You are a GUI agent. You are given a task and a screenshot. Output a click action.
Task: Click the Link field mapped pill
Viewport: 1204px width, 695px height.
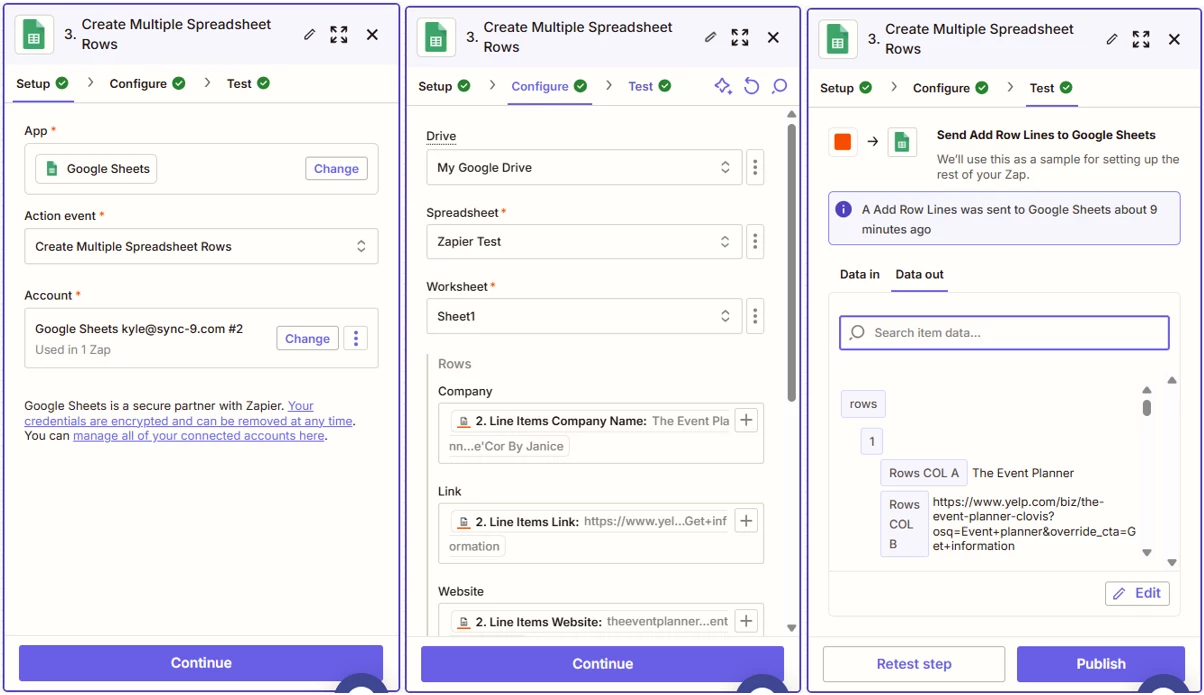pyautogui.click(x=591, y=533)
